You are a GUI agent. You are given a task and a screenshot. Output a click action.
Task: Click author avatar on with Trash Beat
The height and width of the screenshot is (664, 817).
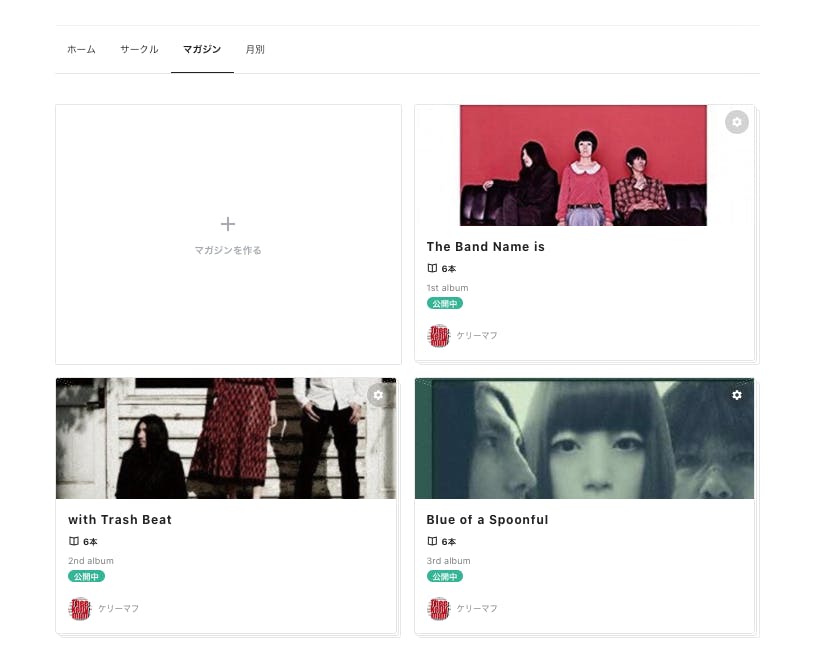coord(80,609)
